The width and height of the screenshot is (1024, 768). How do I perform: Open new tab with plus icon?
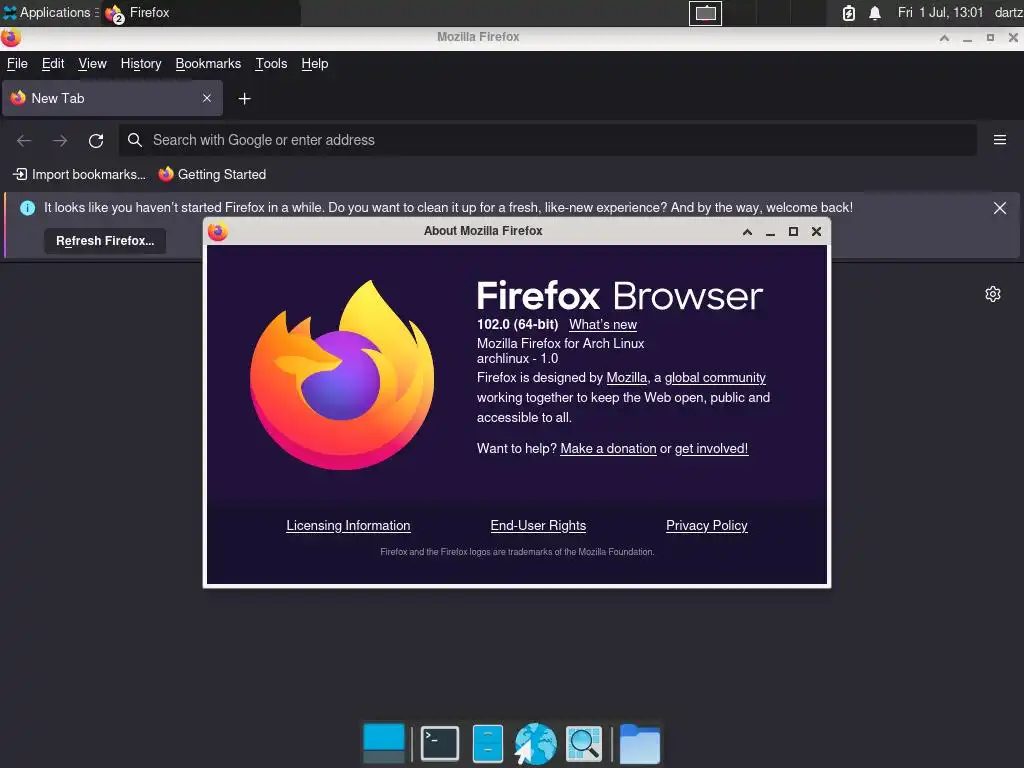(244, 99)
